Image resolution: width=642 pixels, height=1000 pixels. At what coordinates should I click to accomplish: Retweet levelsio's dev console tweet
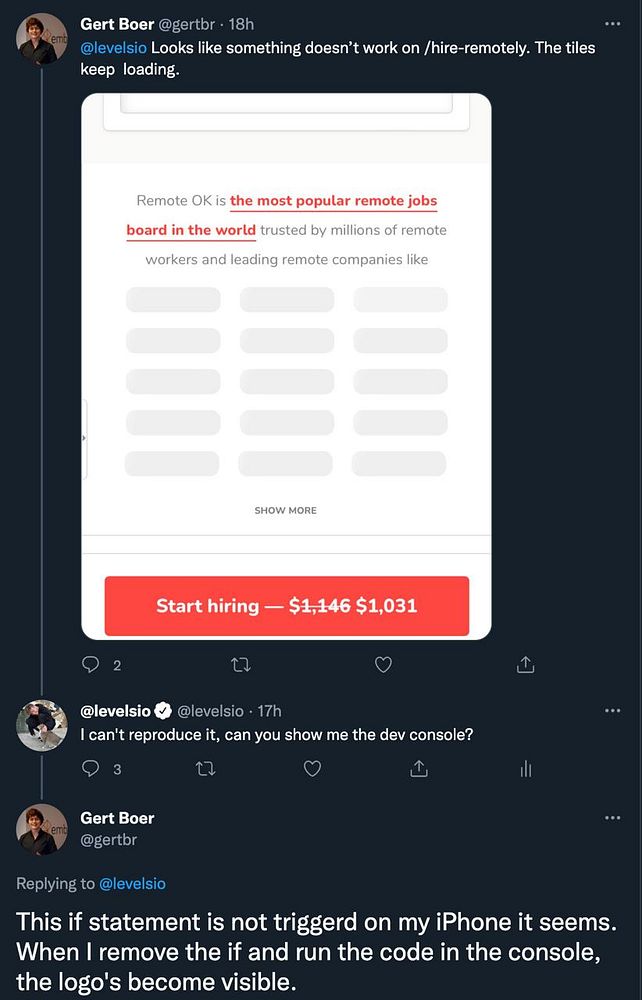205,768
